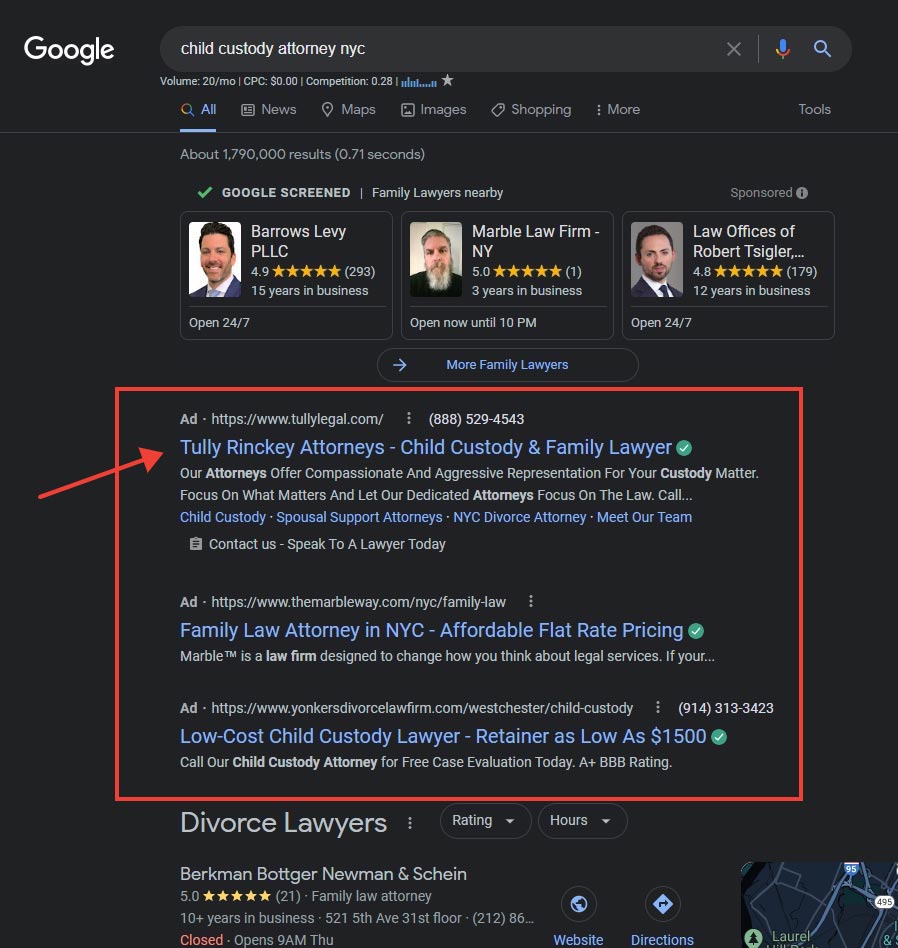Viewport: 898px width, 948px height.
Task: Click the Volume: 20/mo keyword stat
Action: pyautogui.click(x=198, y=81)
